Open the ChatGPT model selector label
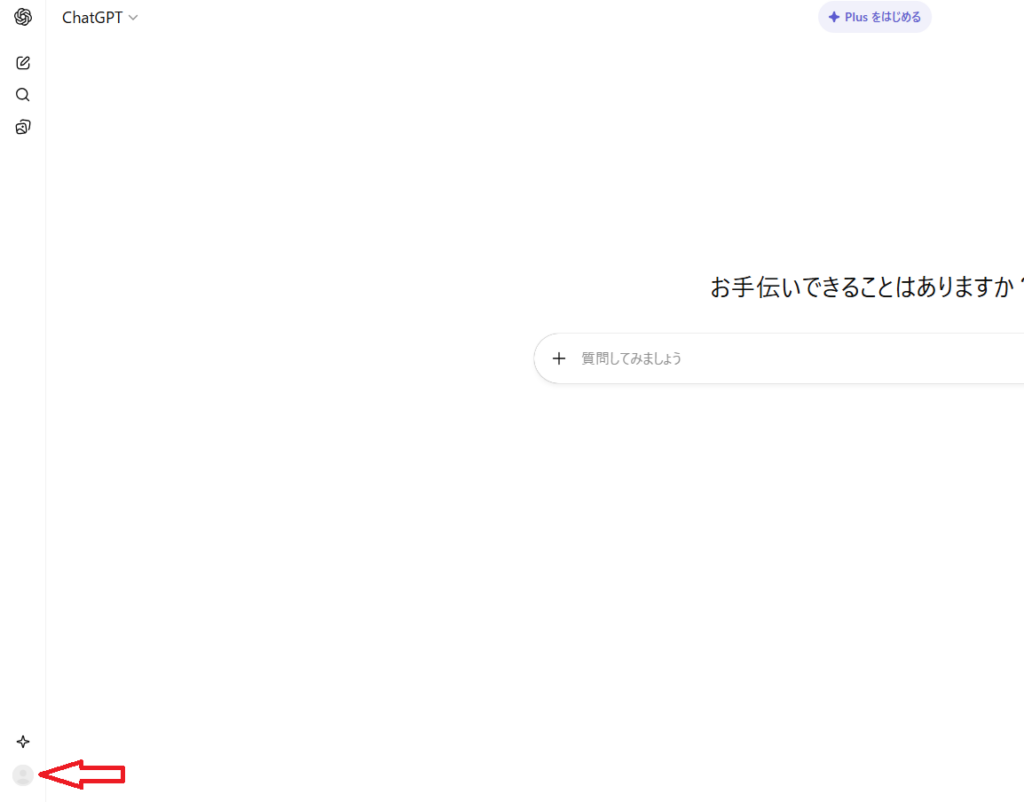 point(92,18)
